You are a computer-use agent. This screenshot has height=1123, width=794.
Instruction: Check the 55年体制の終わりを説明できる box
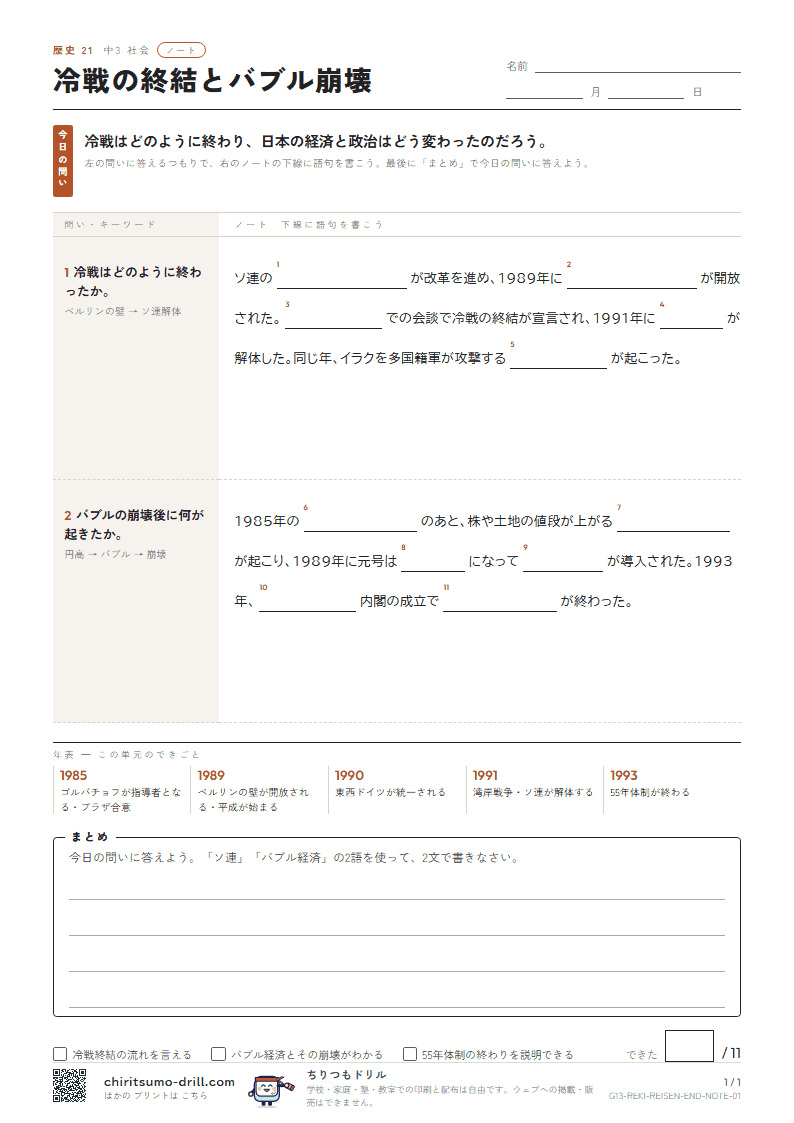pyautogui.click(x=410, y=1054)
